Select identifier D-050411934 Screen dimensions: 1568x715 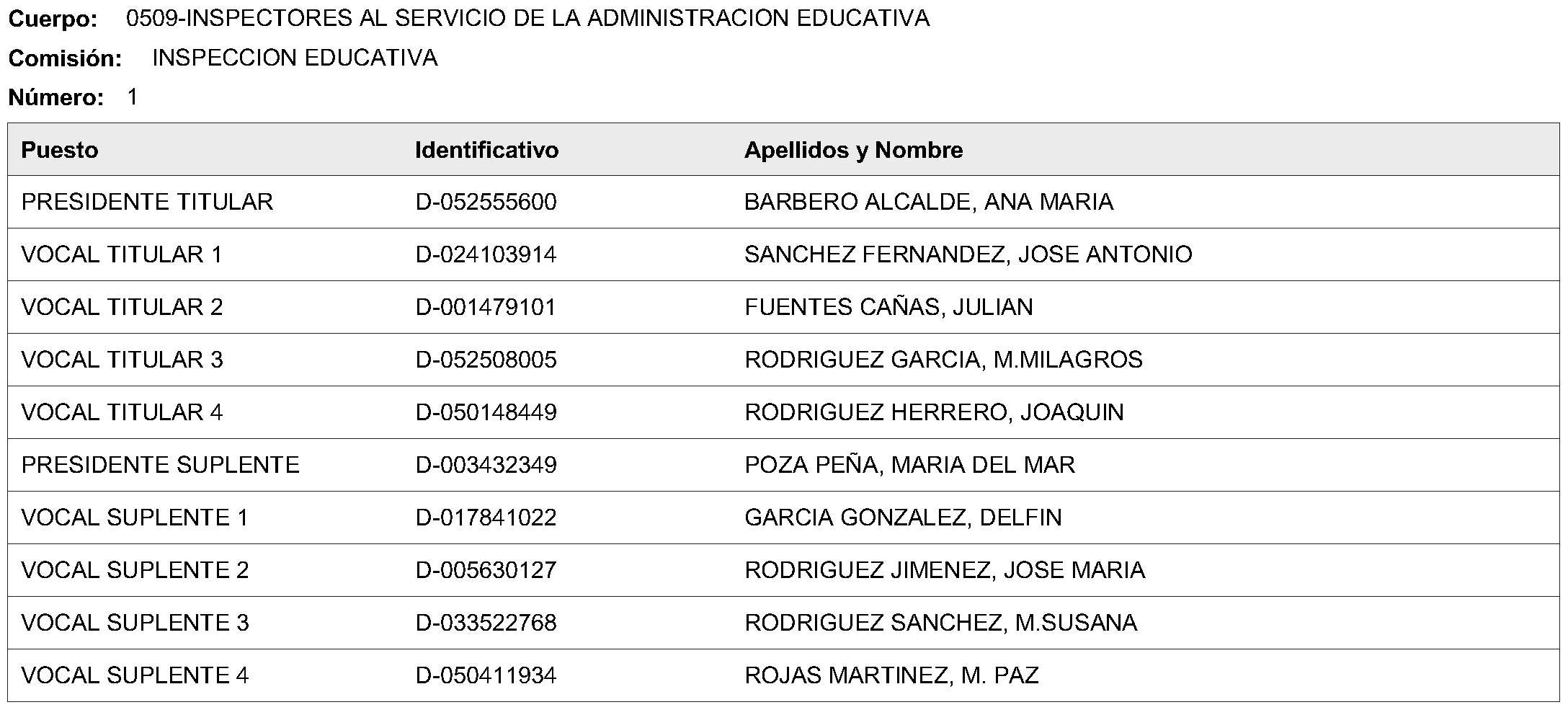tap(486, 675)
